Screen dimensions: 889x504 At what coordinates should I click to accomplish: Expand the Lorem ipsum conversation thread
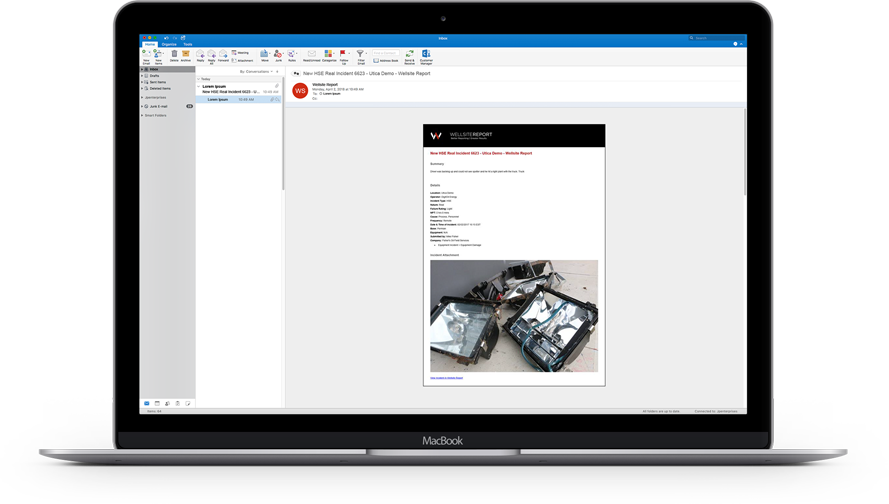[200, 88]
